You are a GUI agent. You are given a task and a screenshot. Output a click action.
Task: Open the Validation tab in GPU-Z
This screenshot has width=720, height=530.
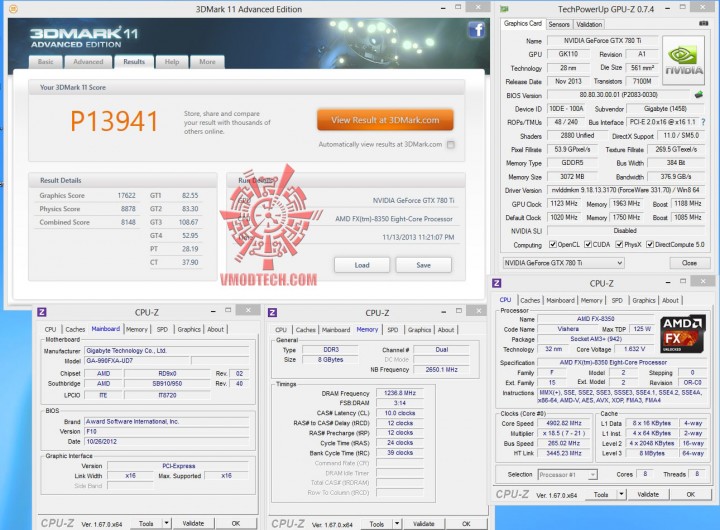589,24
